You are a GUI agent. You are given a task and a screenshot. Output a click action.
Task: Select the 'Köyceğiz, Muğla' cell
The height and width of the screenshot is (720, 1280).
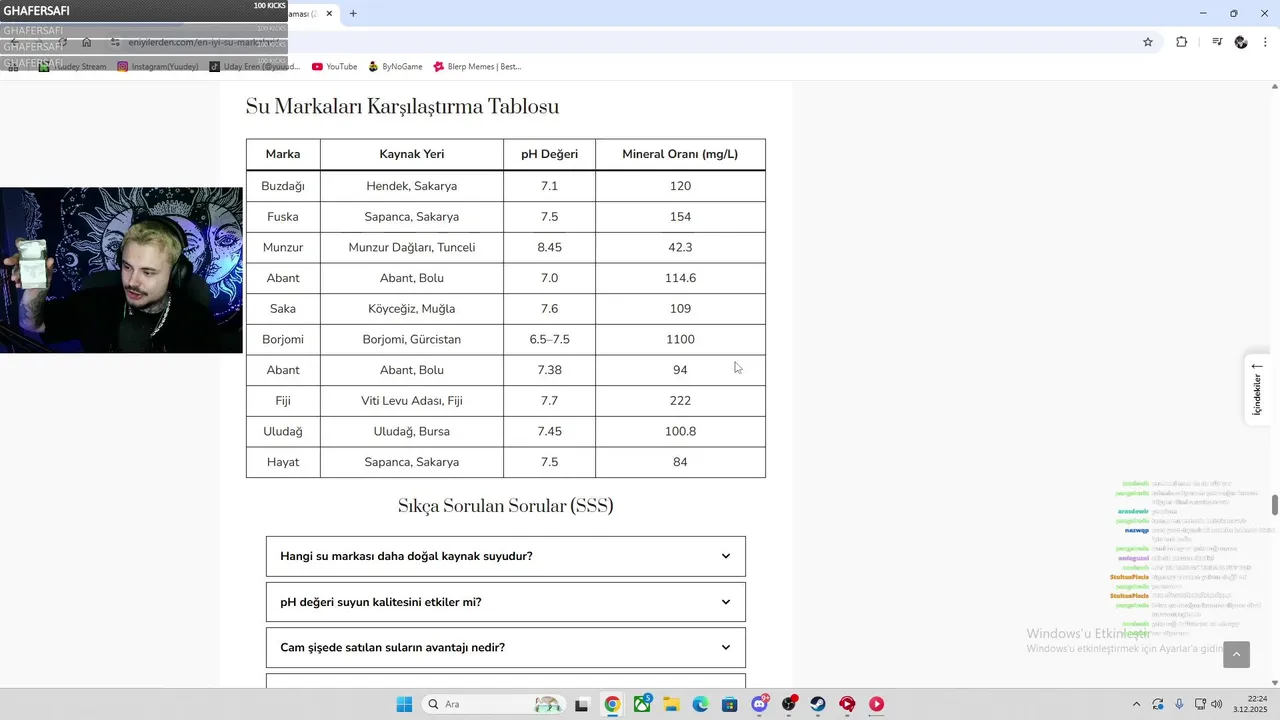pos(412,309)
